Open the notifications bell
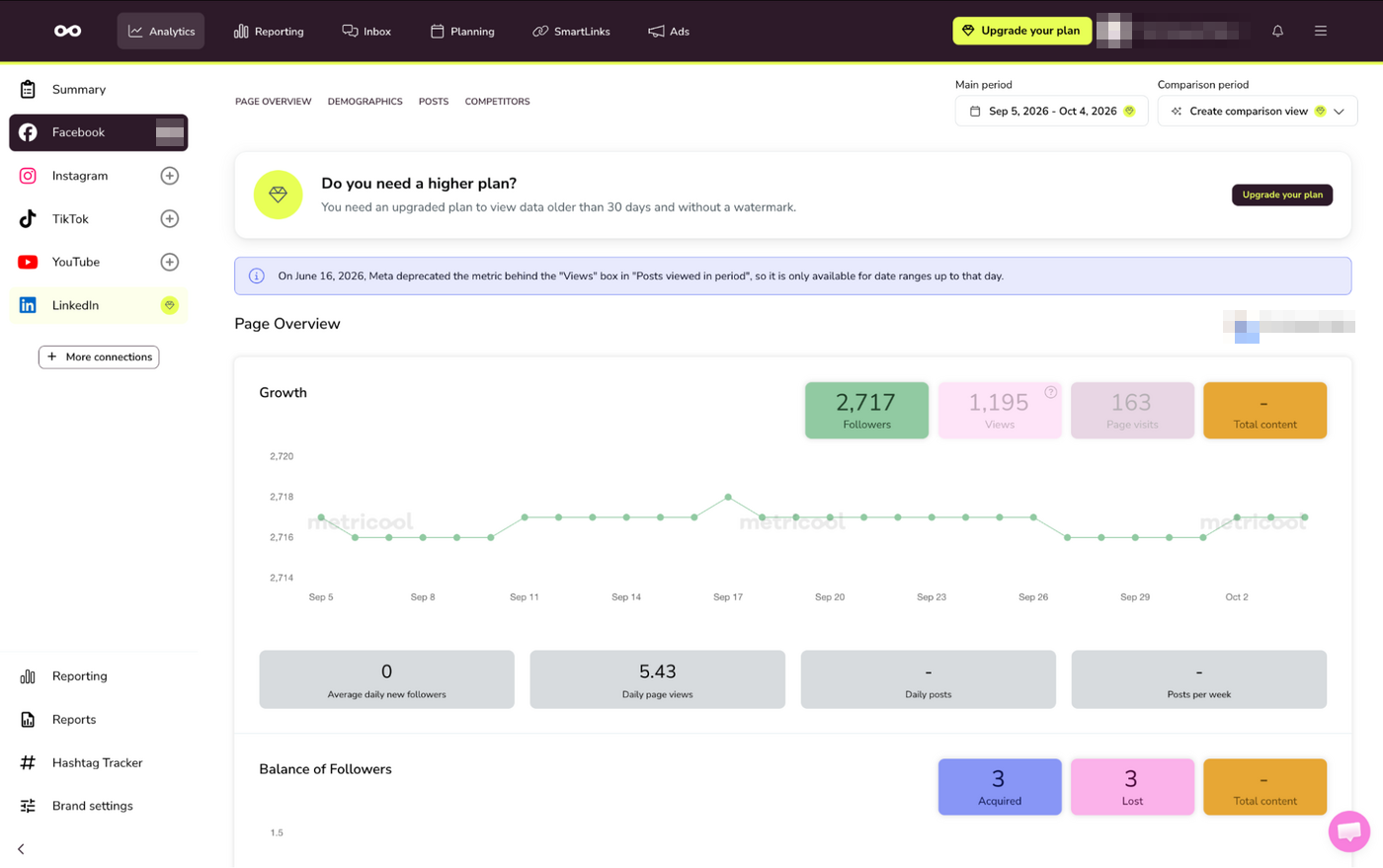 (x=1277, y=31)
